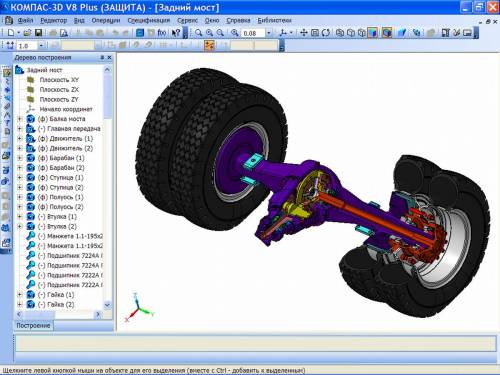Image resolution: width=500 pixels, height=375 pixels.
Task: Toggle shaded rendering display mode
Action: tap(373, 33)
